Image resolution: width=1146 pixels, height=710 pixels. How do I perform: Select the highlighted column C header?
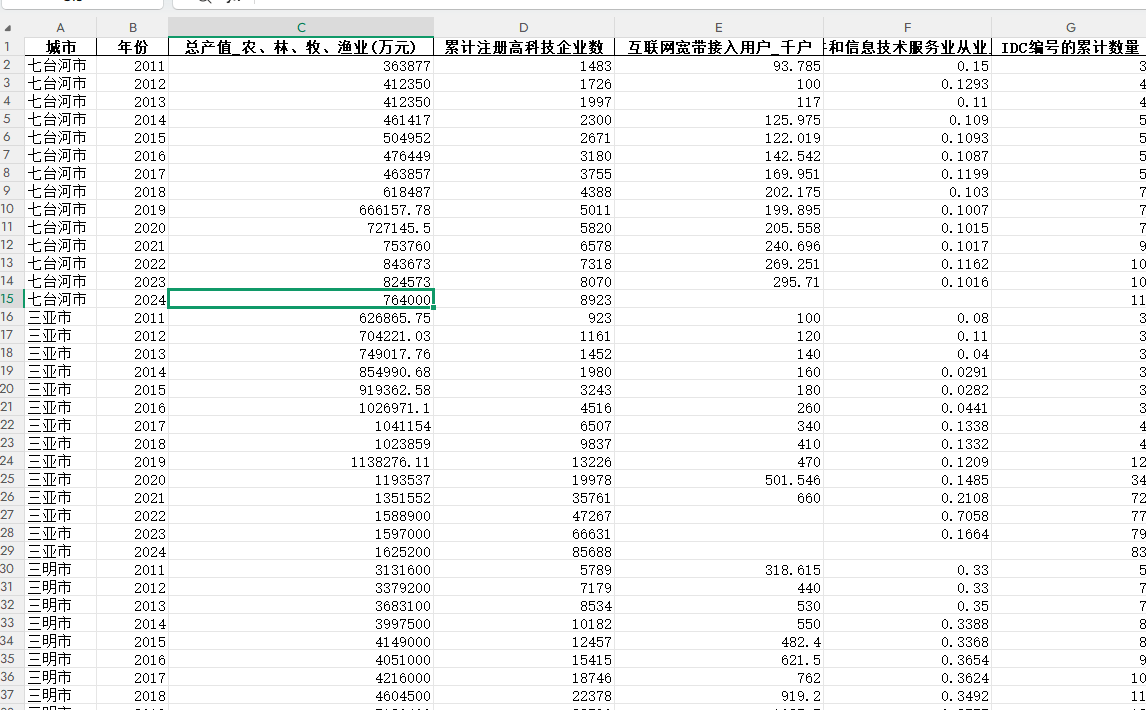tap(300, 28)
